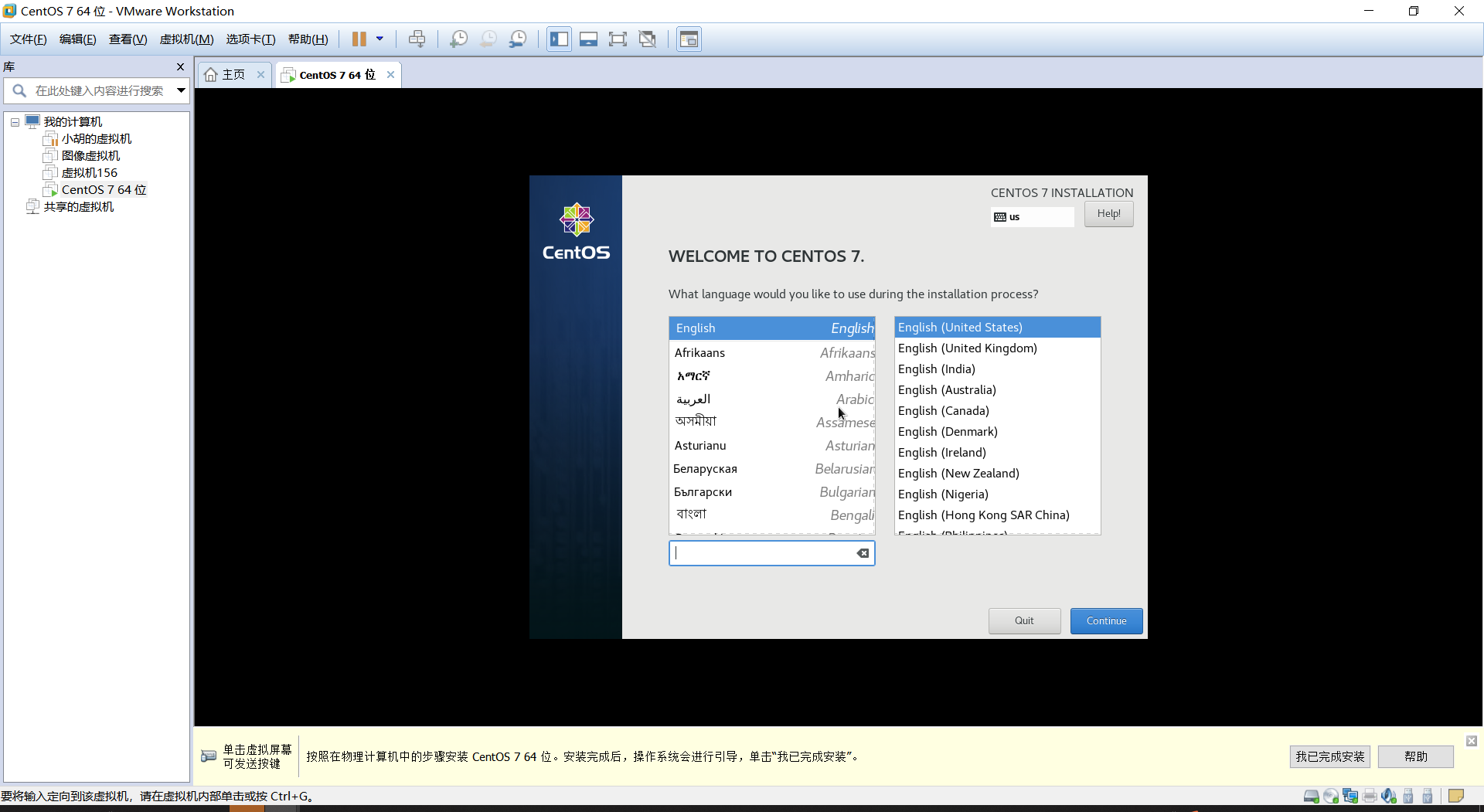Close the CentOS 7 64 位 tab
This screenshot has width=1484, height=812.
(391, 75)
